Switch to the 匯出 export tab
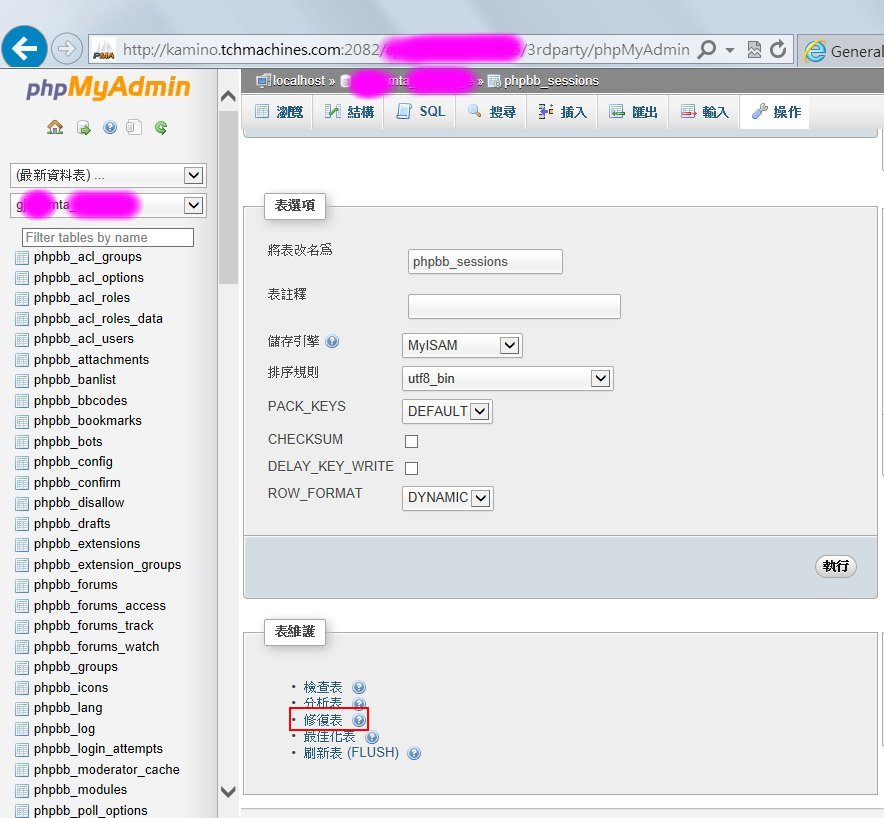Viewport: 884px width, 818px height. click(633, 112)
